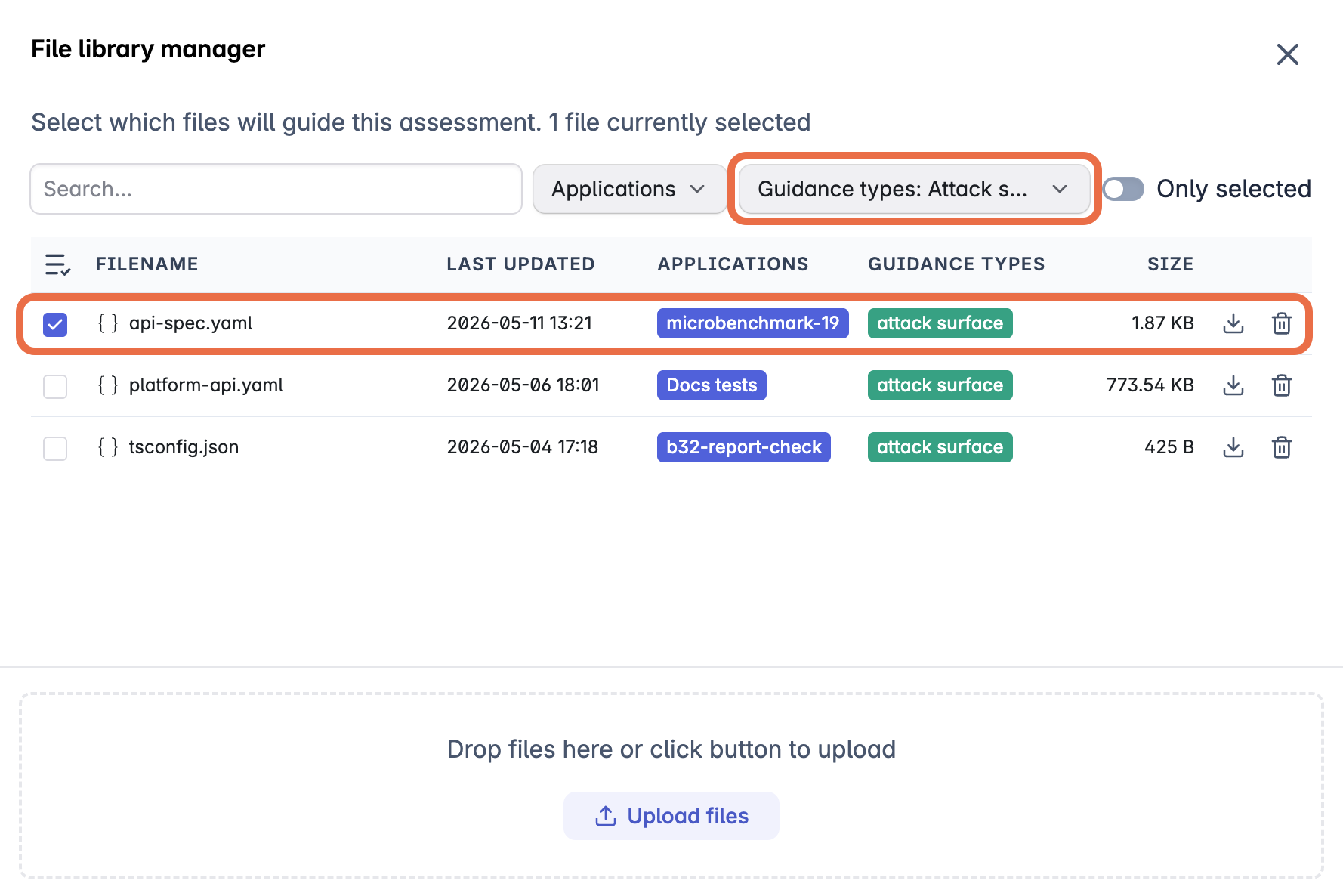Focus the Search input field
Image resolution: width=1343 pixels, height=896 pixels.
click(276, 189)
